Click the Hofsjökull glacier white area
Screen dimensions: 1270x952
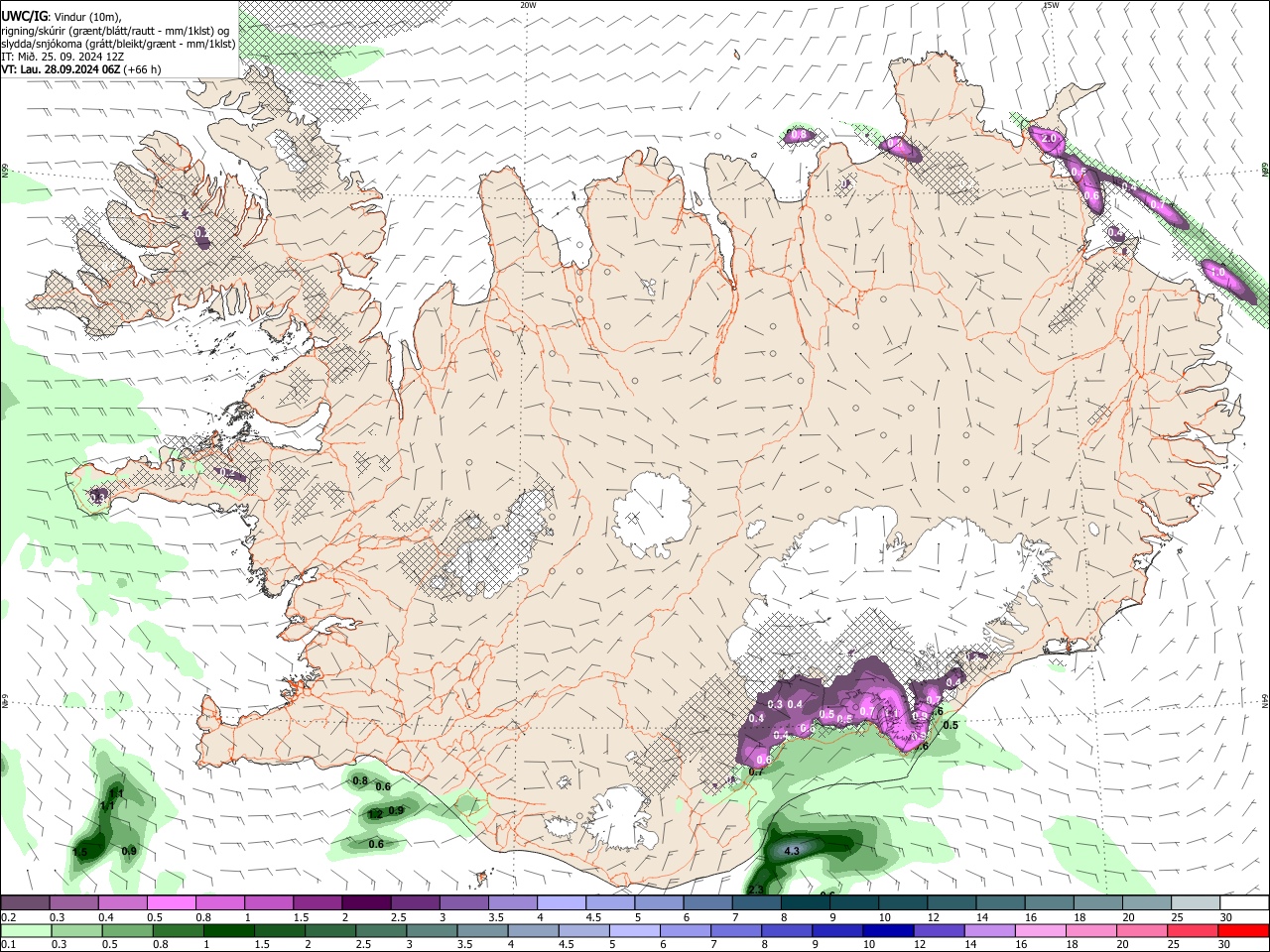tap(652, 513)
